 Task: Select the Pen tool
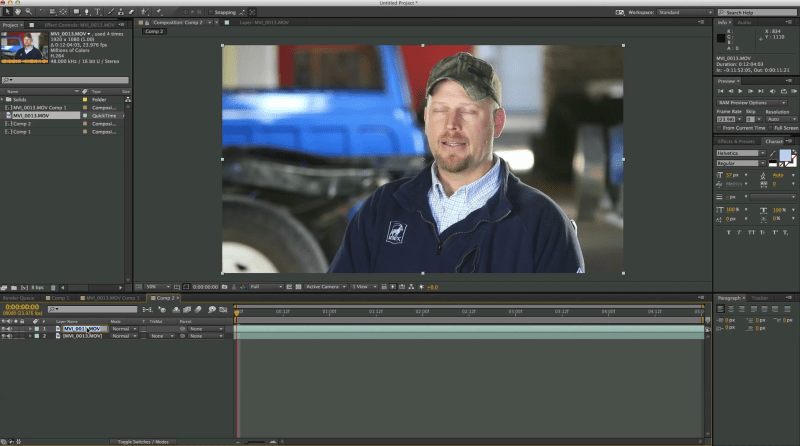pyautogui.click(x=87, y=11)
